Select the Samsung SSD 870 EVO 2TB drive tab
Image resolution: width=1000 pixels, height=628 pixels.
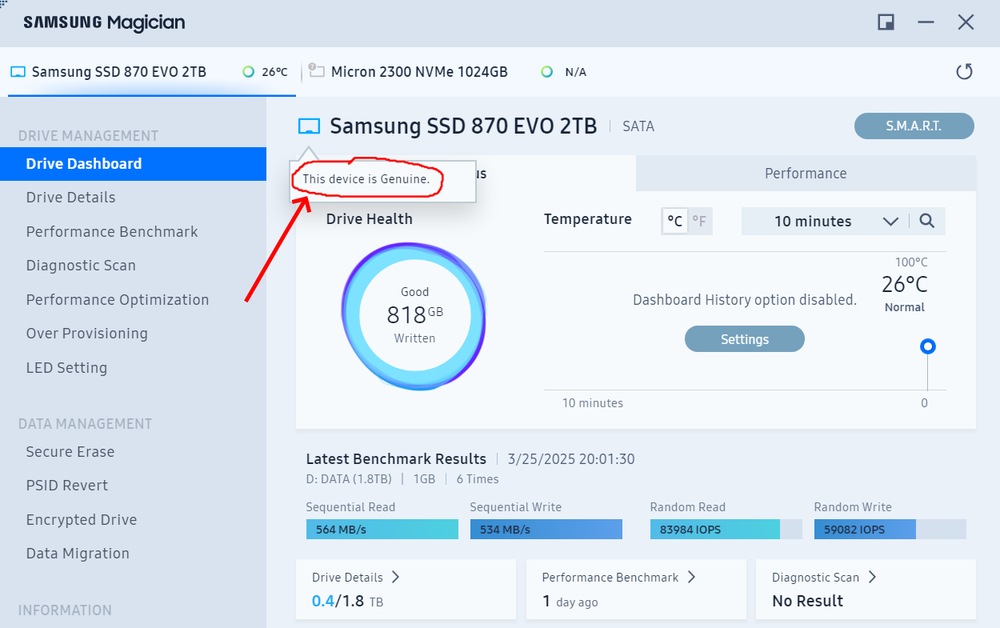[151, 72]
